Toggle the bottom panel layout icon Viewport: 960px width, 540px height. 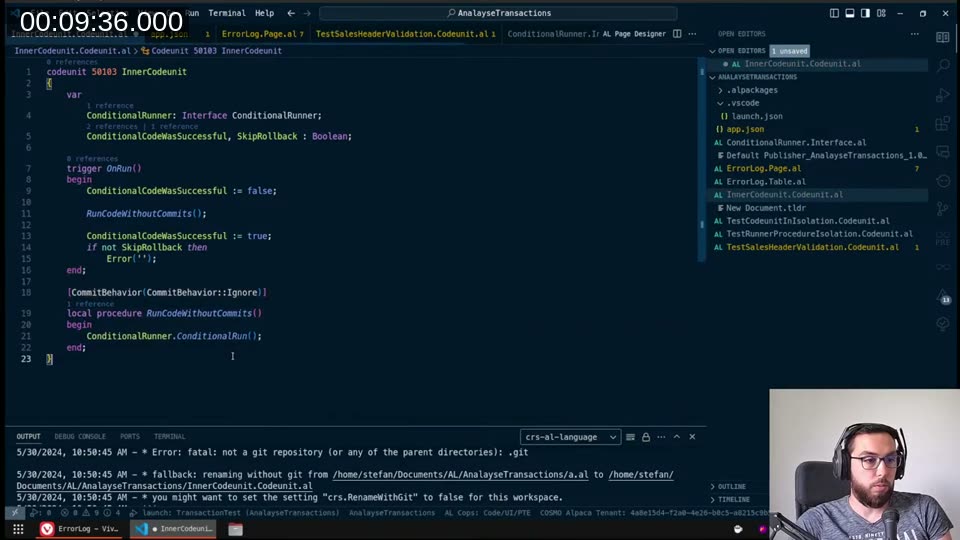point(850,13)
